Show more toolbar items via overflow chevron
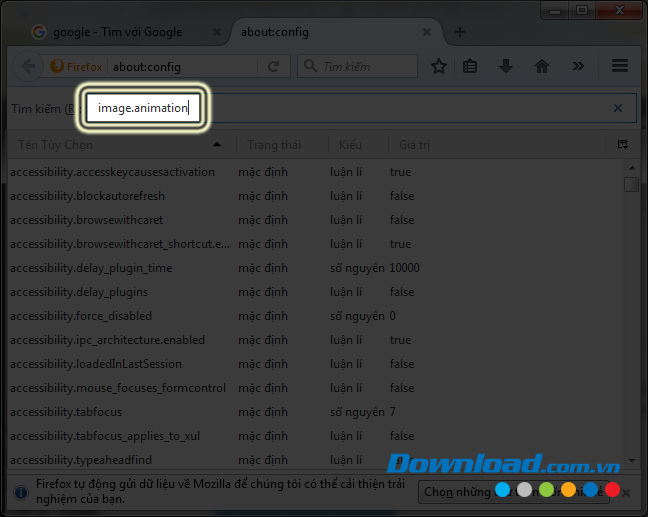Viewport: 648px width, 517px height. [577, 67]
